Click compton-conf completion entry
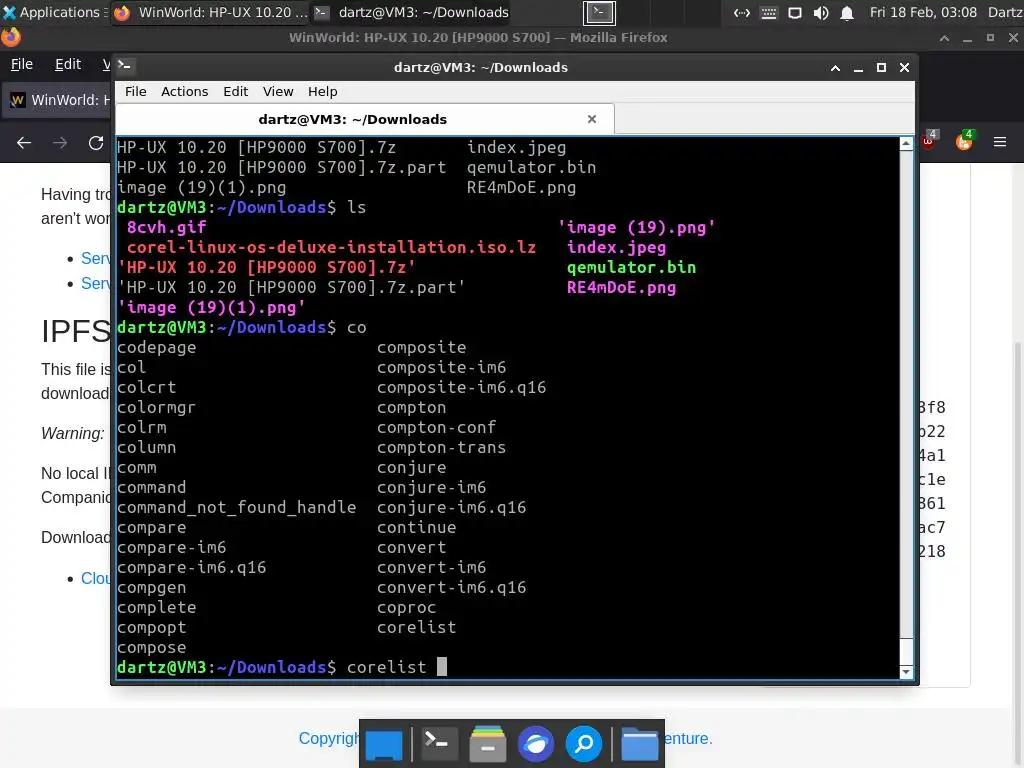Viewport: 1024px width, 768px height. 436,428
